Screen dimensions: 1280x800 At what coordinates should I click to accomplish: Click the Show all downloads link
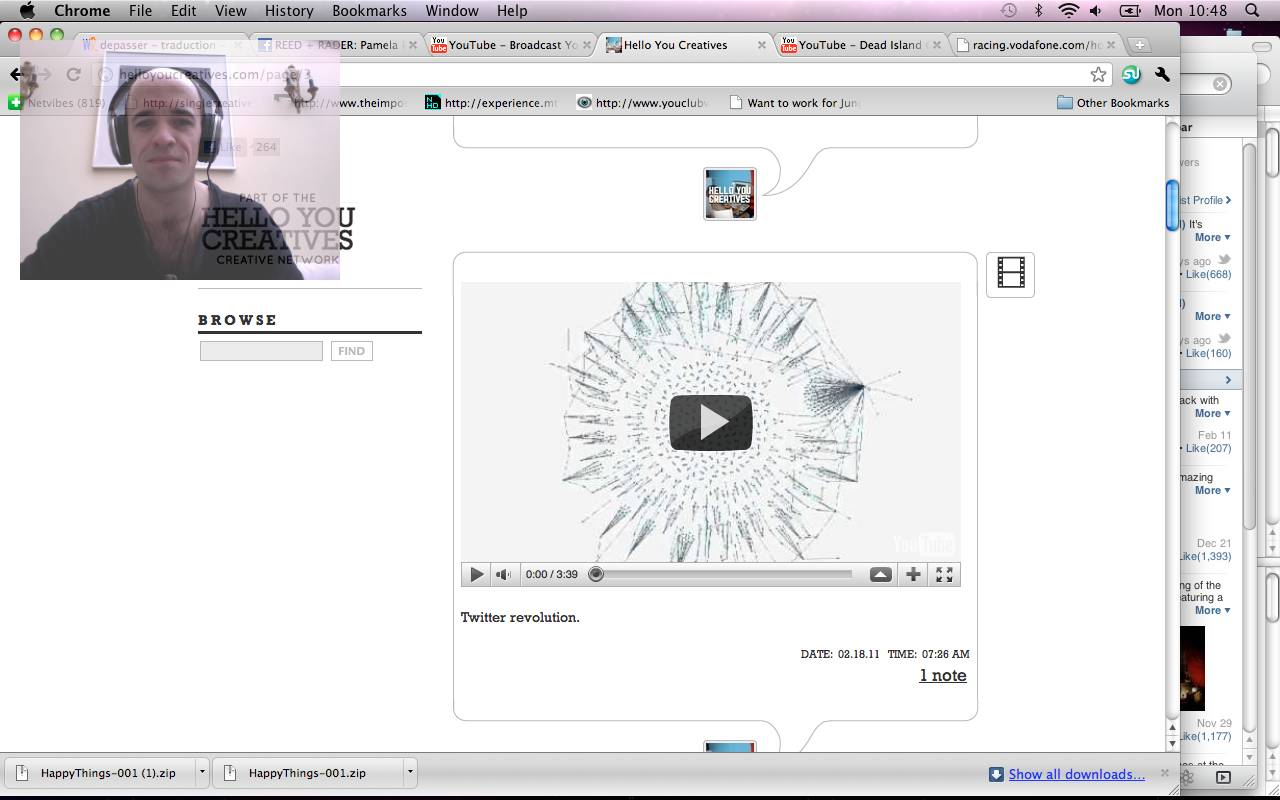click(x=1076, y=774)
